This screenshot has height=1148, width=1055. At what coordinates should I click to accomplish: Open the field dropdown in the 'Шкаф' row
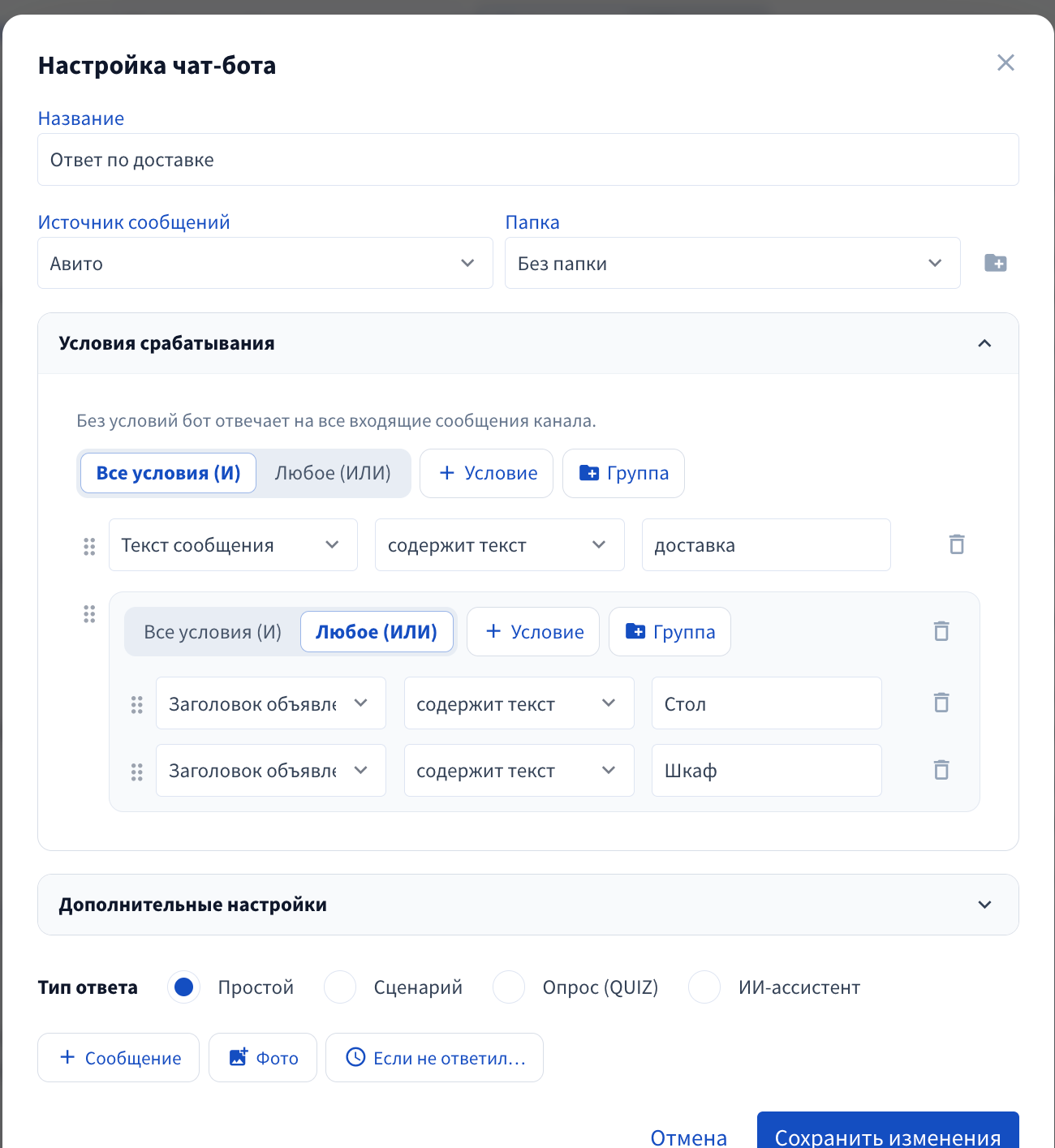coord(271,771)
